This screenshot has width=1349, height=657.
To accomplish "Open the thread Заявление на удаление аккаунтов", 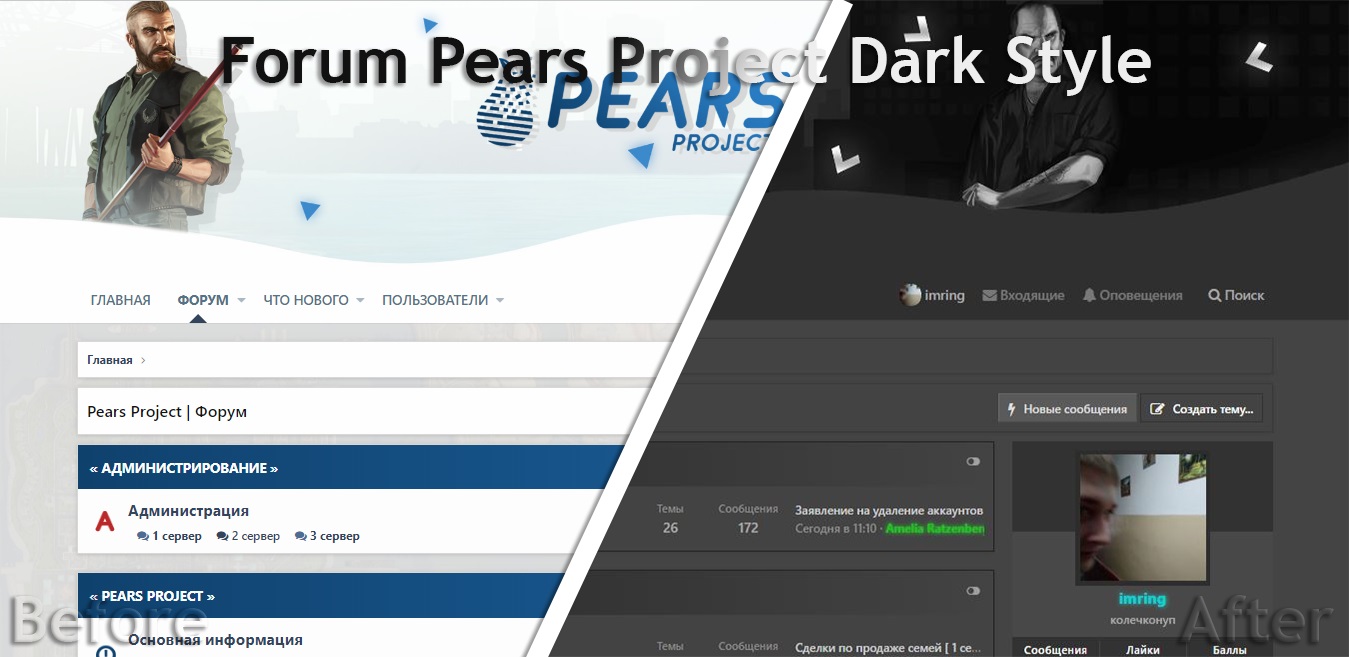I will [x=889, y=510].
